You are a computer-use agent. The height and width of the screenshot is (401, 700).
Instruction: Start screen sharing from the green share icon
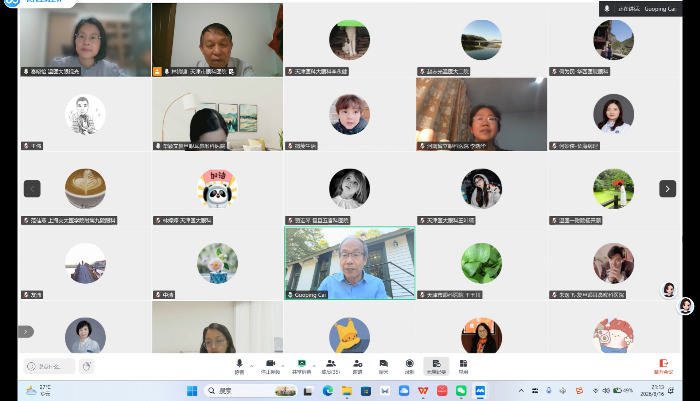pos(302,366)
